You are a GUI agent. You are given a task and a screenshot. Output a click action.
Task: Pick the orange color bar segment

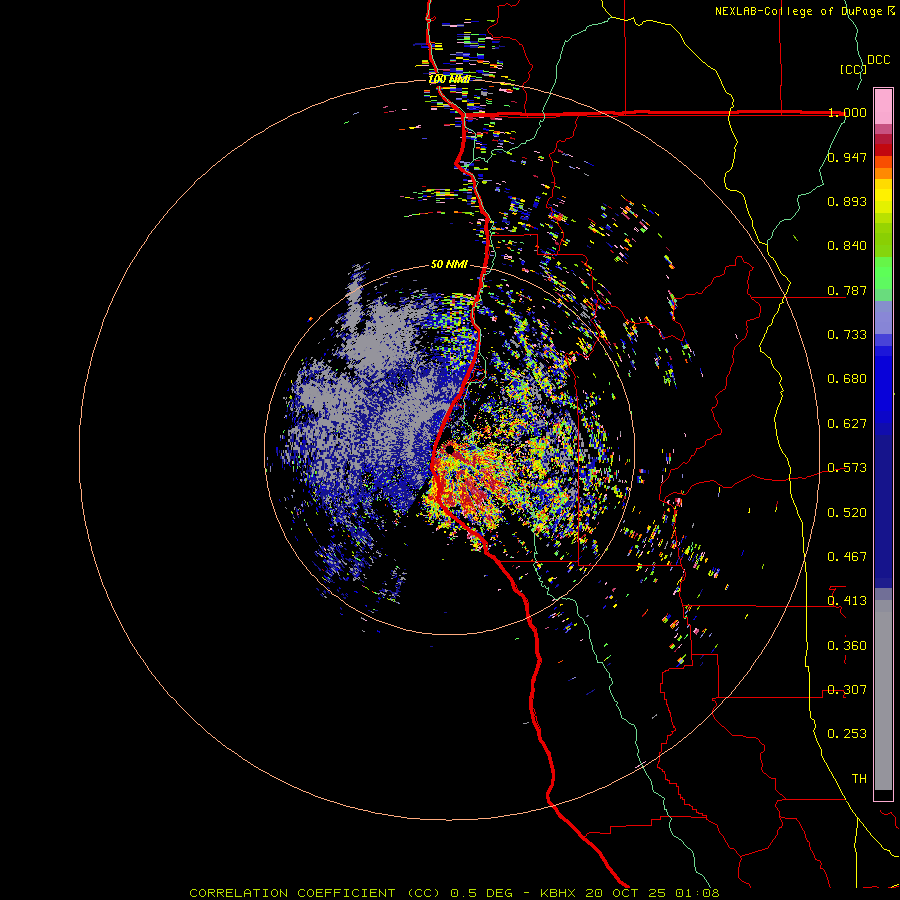click(883, 173)
